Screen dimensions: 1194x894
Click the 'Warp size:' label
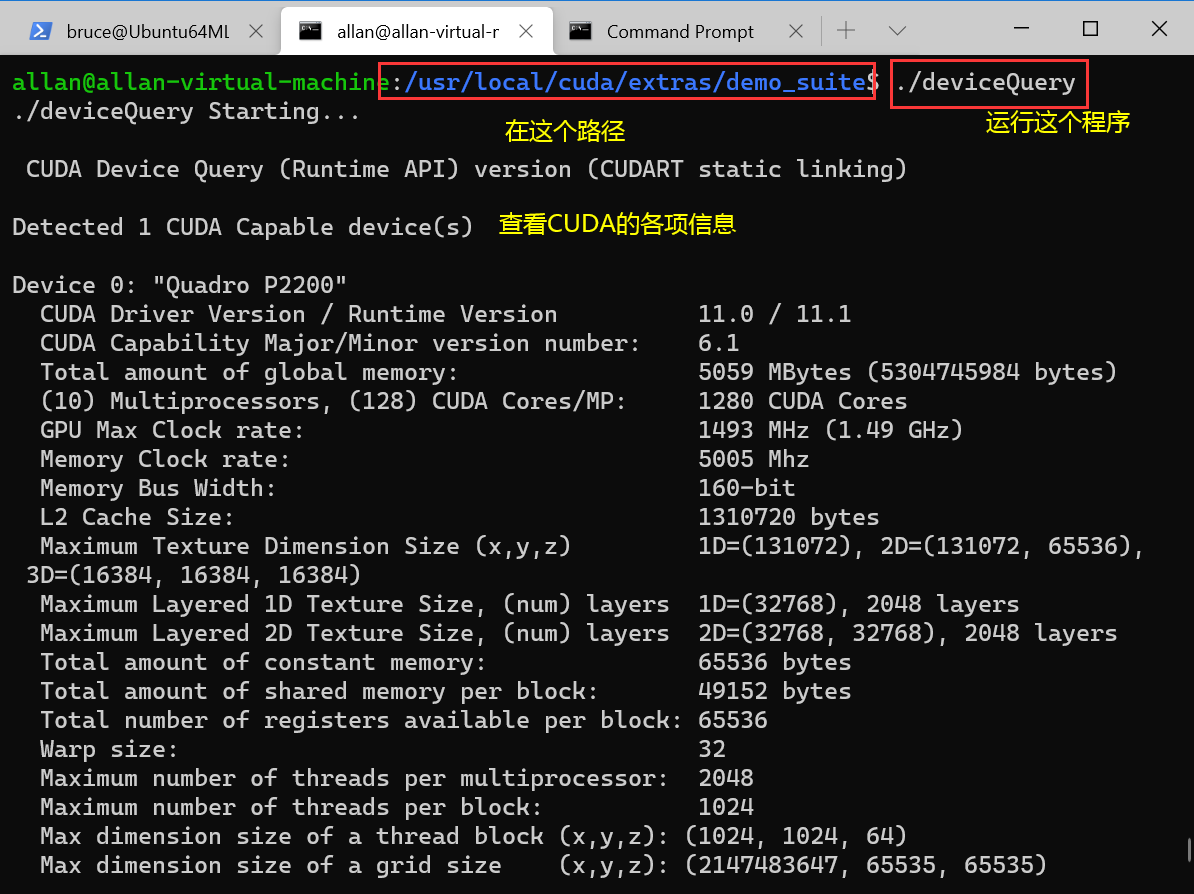point(108,749)
